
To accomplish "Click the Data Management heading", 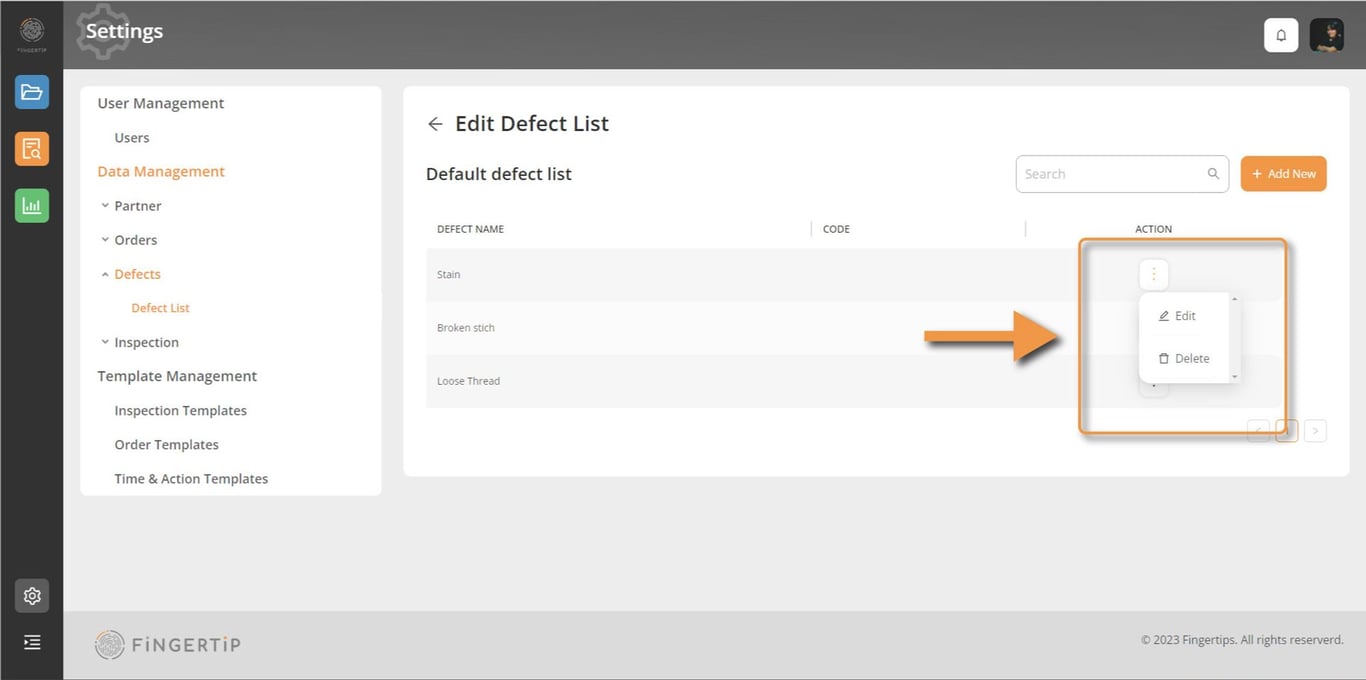I will pos(161,172).
